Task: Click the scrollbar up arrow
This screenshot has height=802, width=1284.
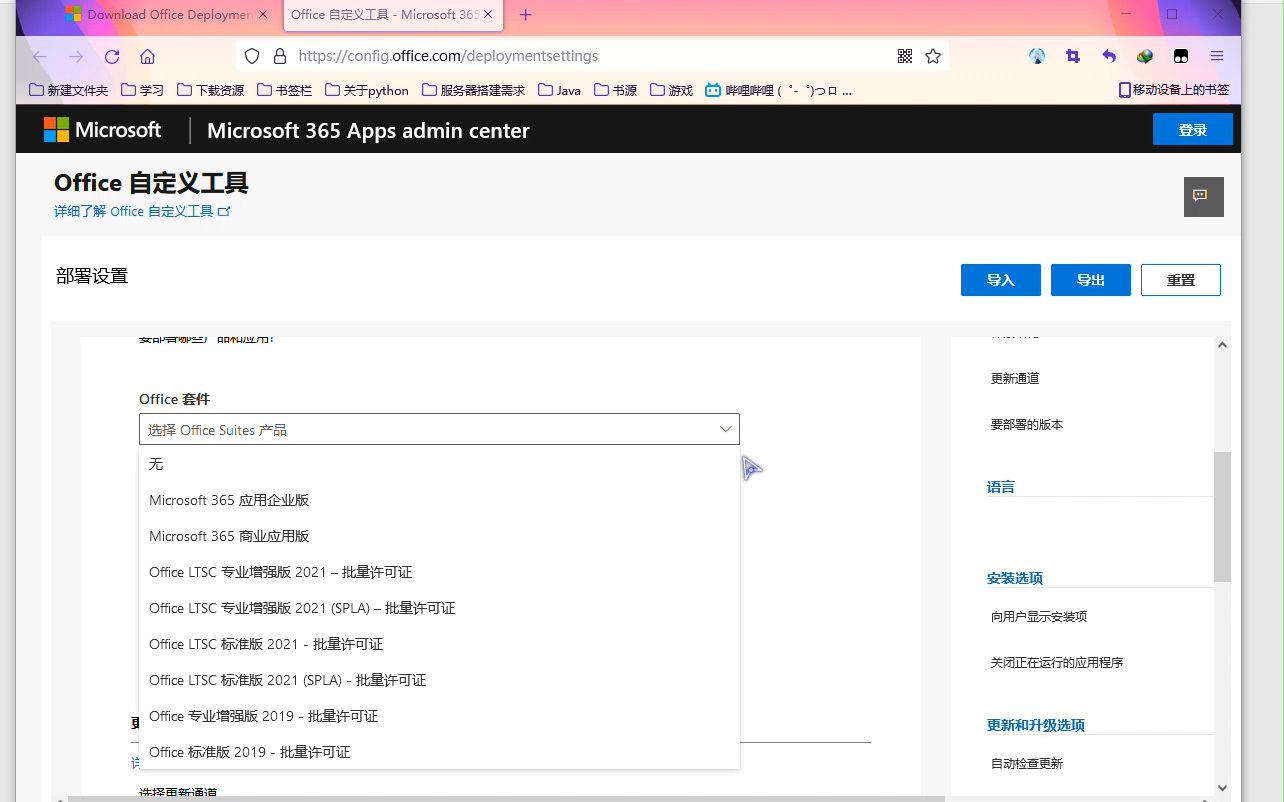Action: [1222, 345]
